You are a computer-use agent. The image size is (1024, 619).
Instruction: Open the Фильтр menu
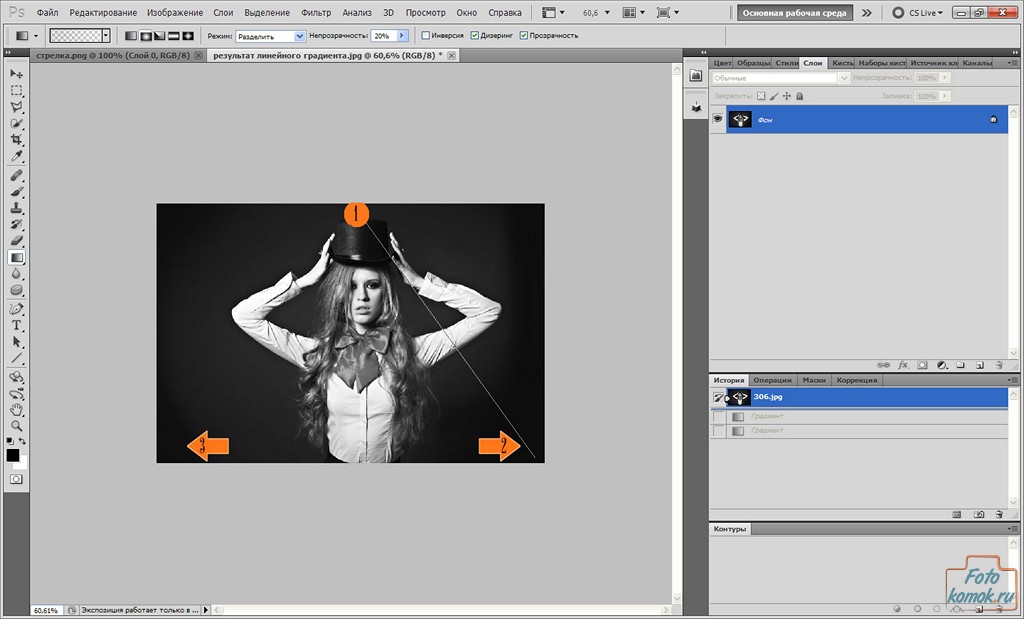pyautogui.click(x=316, y=13)
